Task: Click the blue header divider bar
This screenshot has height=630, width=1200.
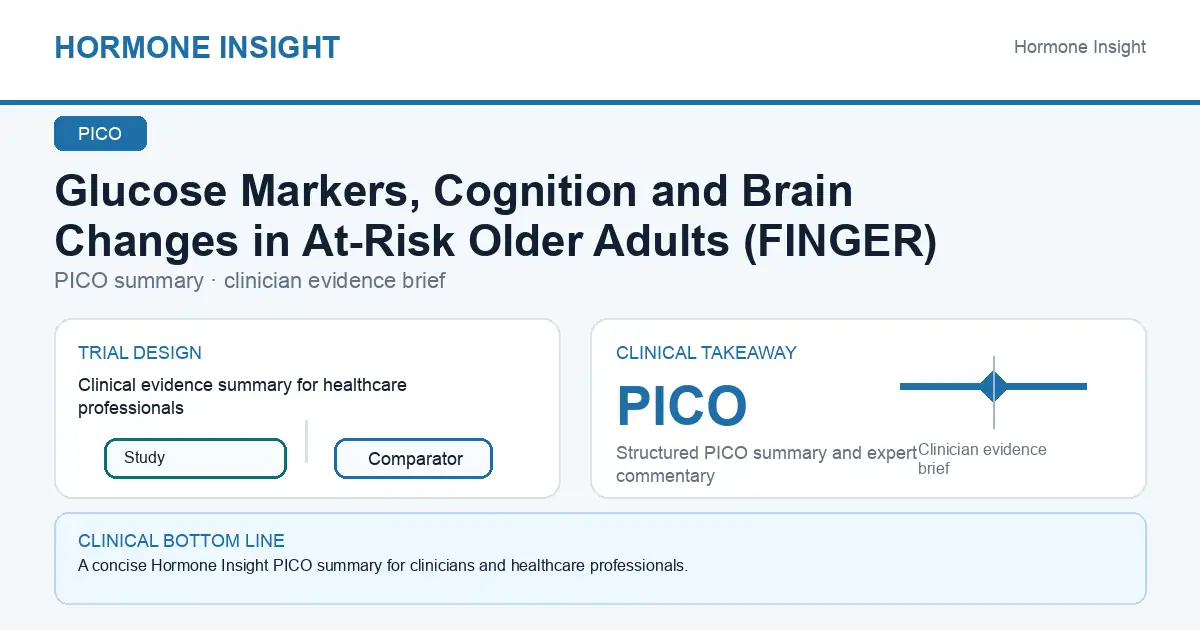Action: point(600,102)
